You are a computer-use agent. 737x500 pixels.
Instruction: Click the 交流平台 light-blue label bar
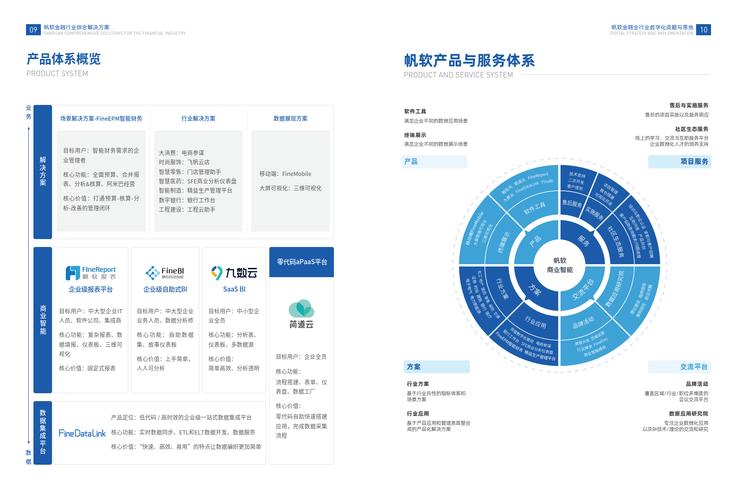pyautogui.click(x=679, y=367)
